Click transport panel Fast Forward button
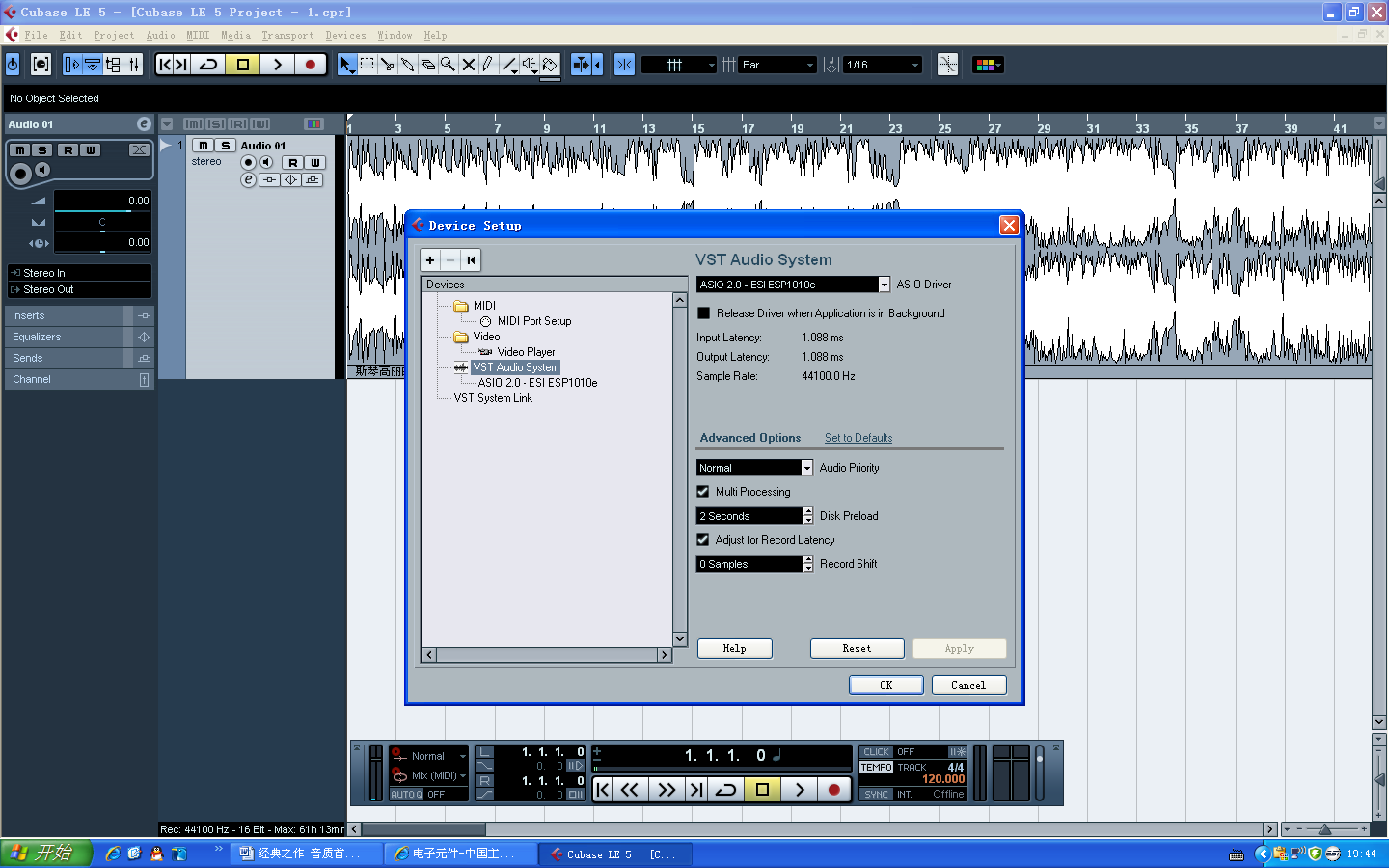Screen dimensions: 1389x868 (x=667, y=790)
